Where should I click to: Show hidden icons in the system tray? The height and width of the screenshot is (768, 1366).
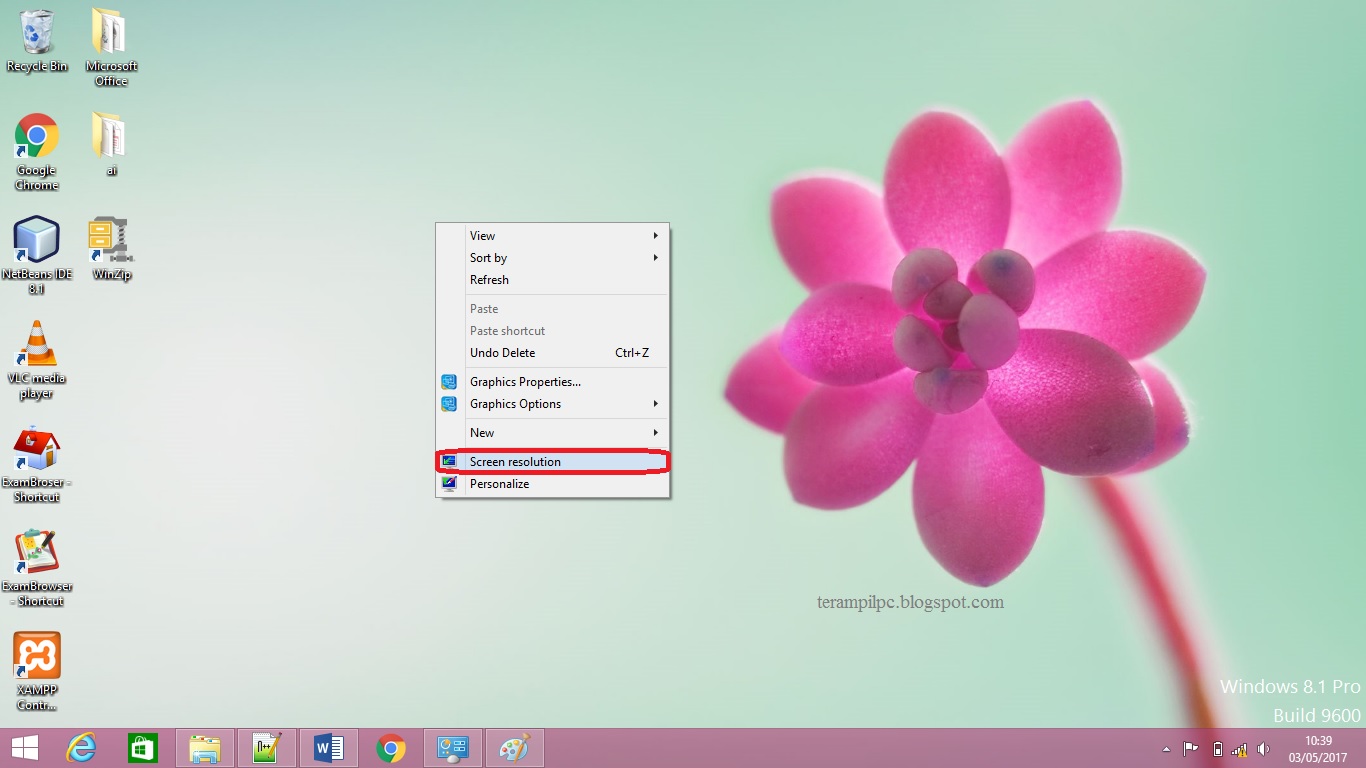(1166, 749)
